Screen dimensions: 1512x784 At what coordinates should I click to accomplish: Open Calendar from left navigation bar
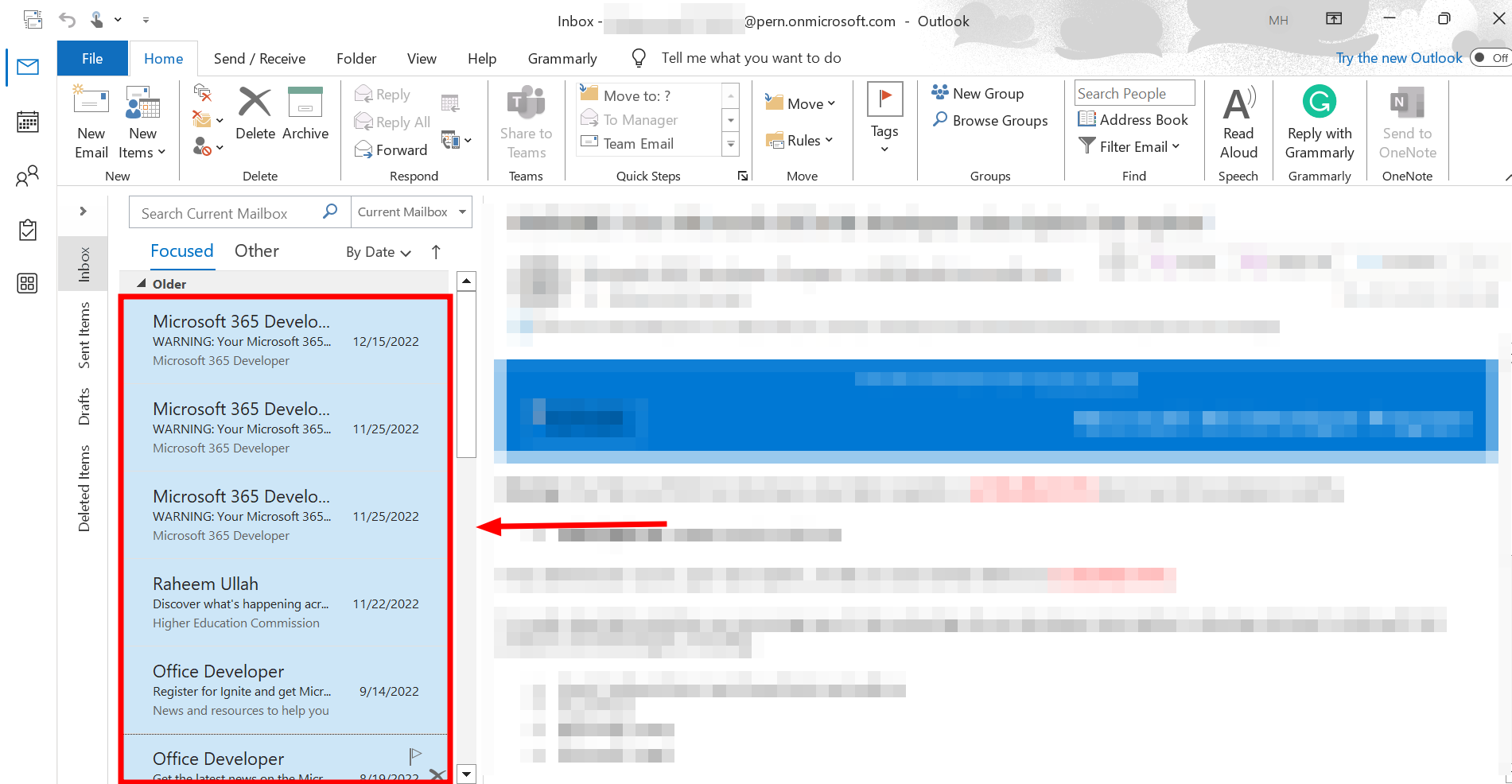click(28, 122)
